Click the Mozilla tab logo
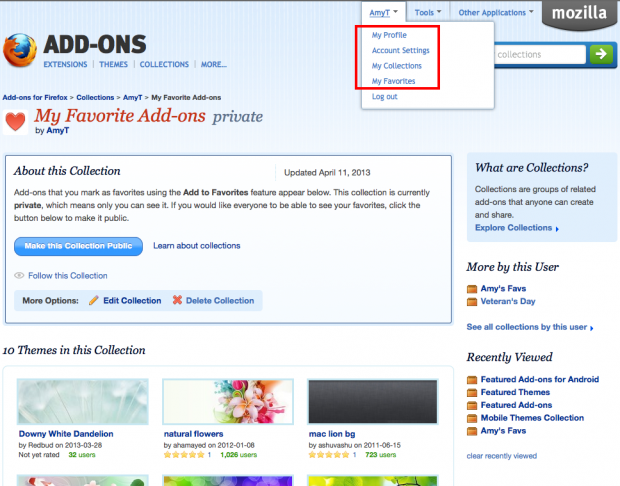 tap(578, 14)
